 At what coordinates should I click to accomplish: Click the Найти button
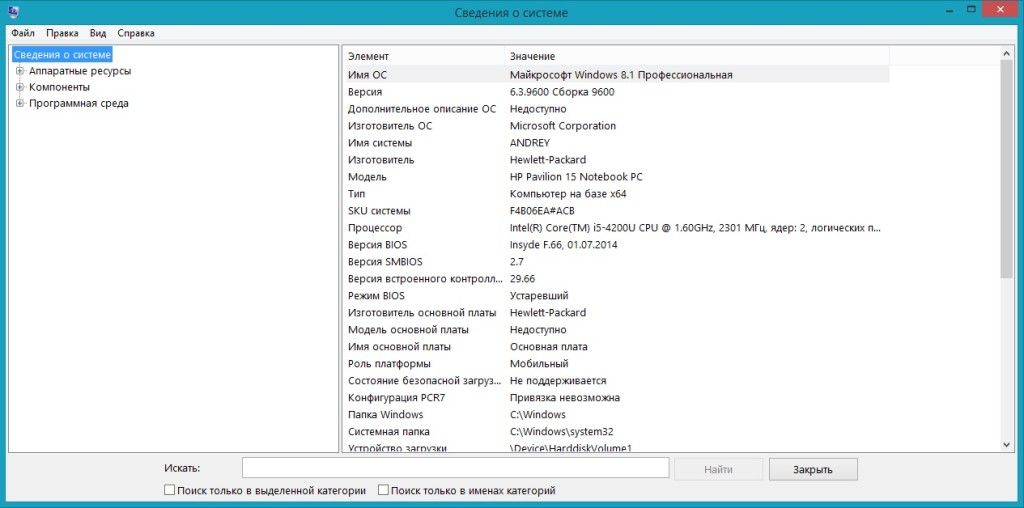(718, 469)
